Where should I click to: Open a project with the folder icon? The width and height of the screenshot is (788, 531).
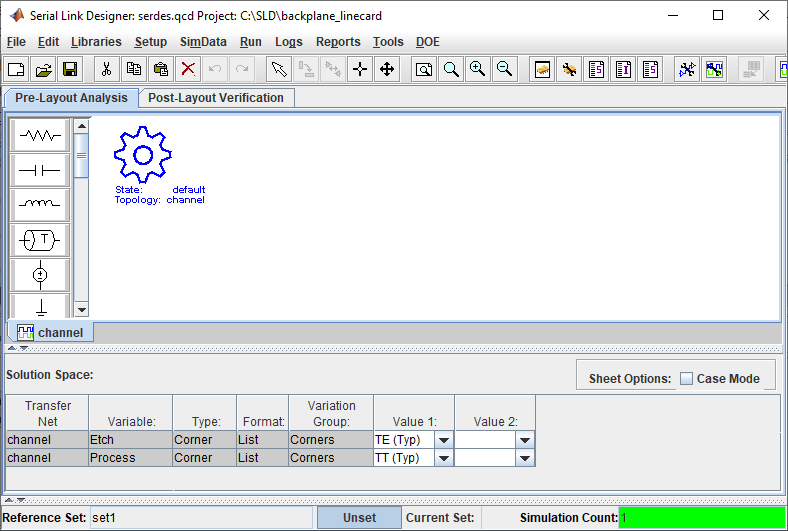coord(44,69)
